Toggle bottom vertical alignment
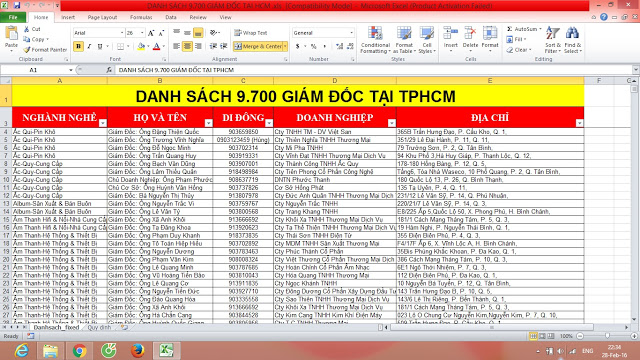 (x=198, y=33)
